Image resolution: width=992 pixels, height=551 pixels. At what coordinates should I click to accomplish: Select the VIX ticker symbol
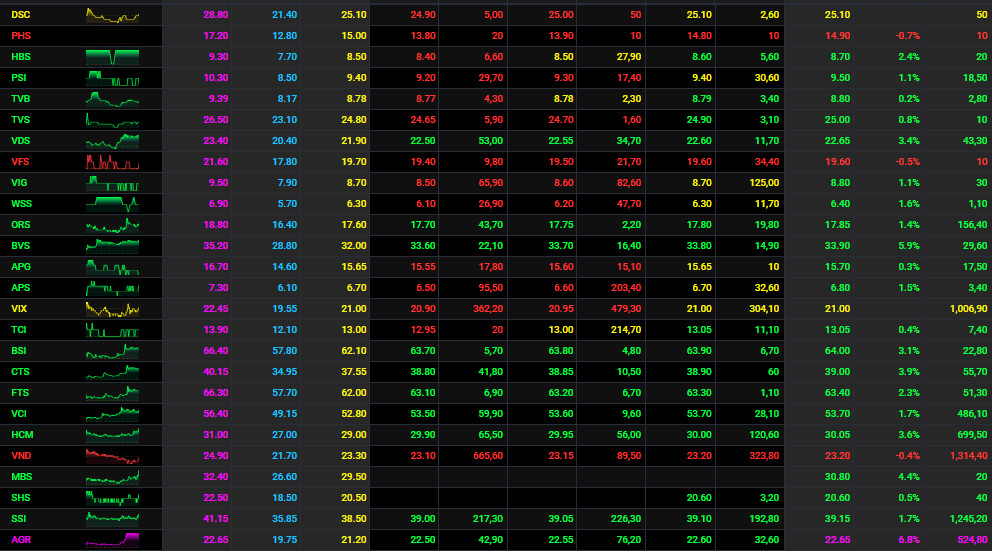[19, 309]
